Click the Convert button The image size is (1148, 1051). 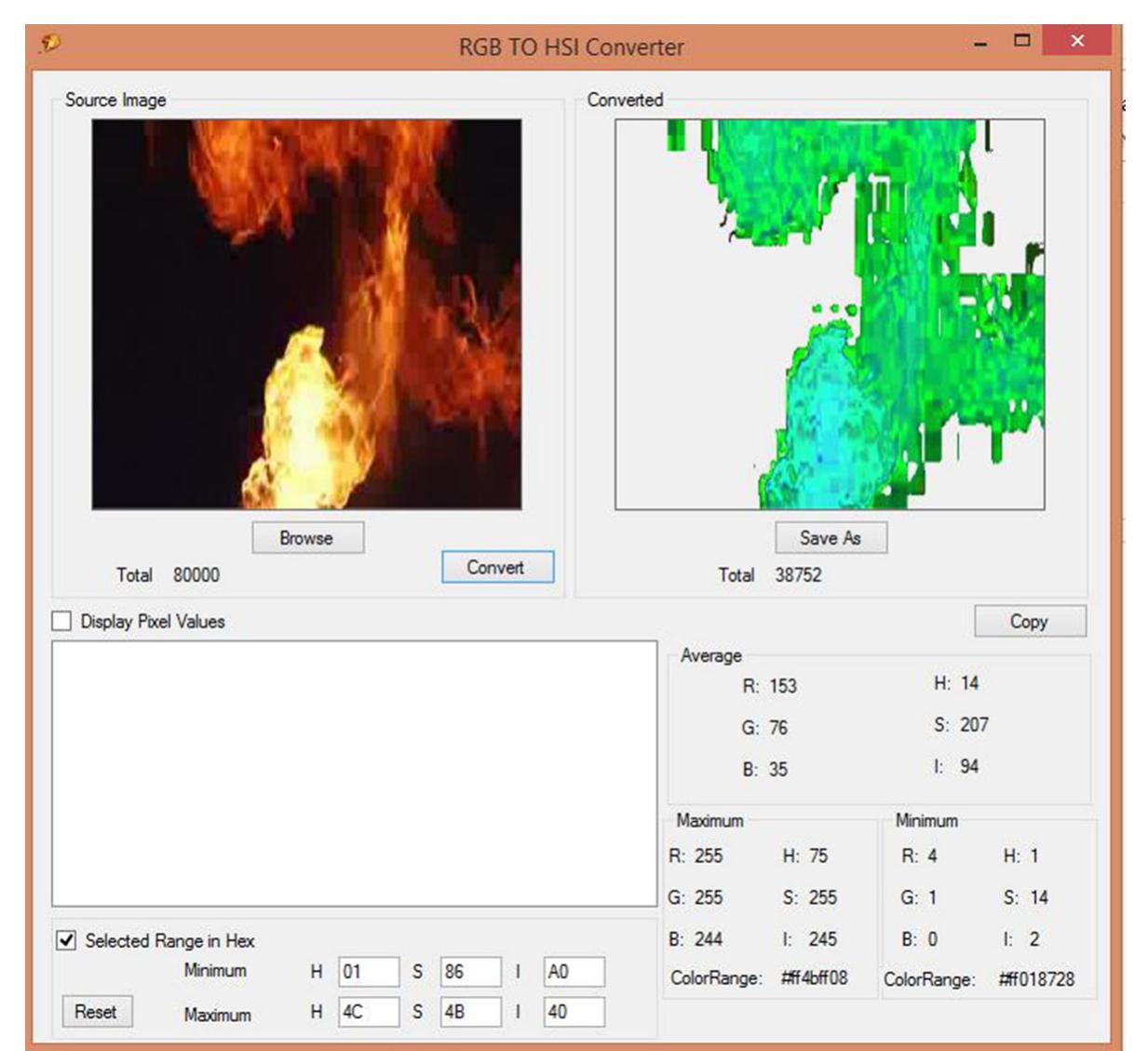497,568
